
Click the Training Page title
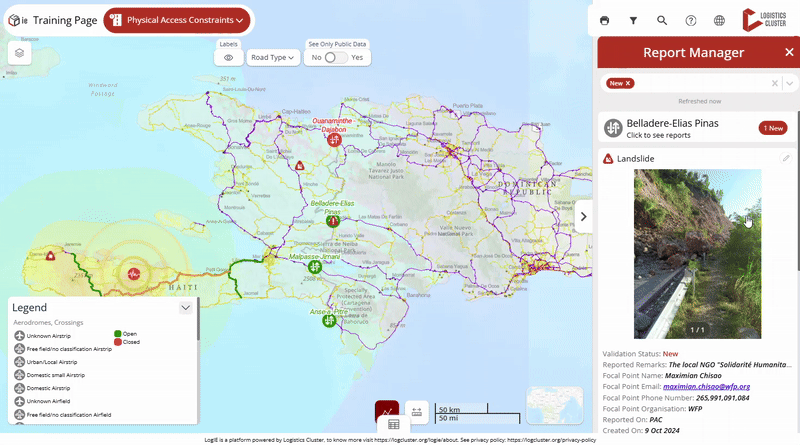click(65, 20)
